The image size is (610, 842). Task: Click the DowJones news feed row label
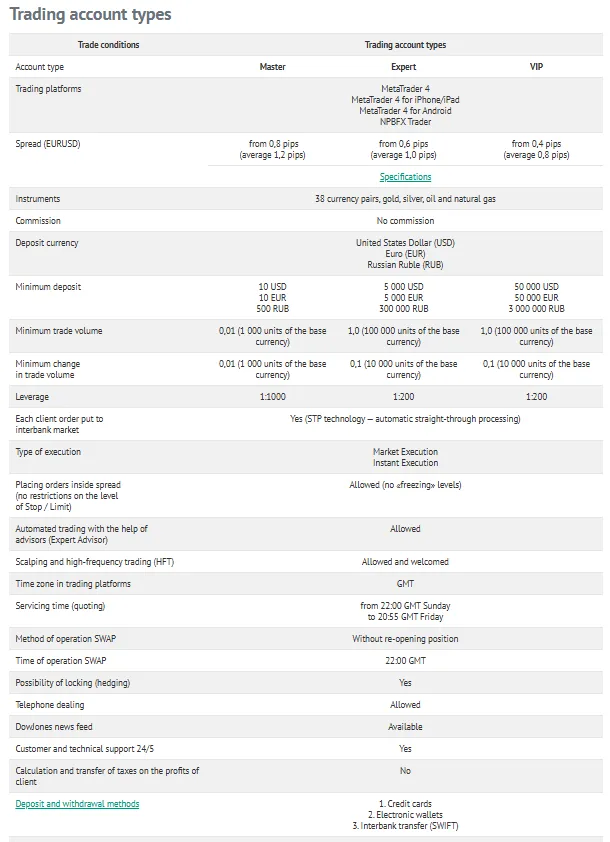pyautogui.click(x=54, y=727)
